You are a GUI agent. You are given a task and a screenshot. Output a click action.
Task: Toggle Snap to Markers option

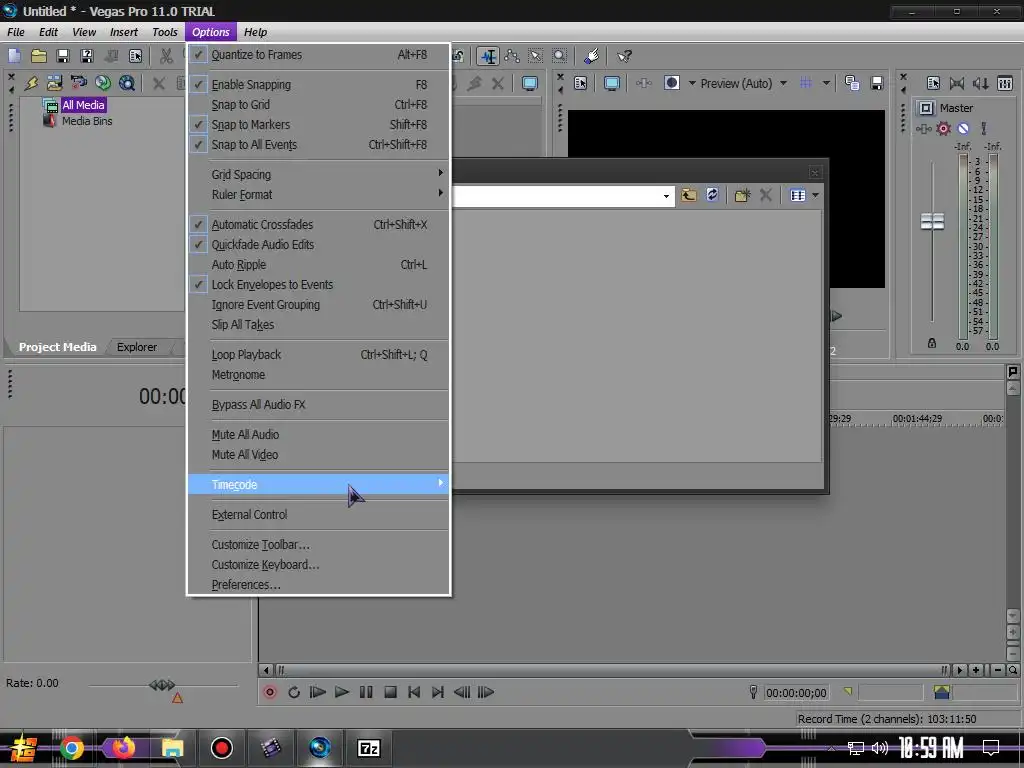[x=319, y=125]
